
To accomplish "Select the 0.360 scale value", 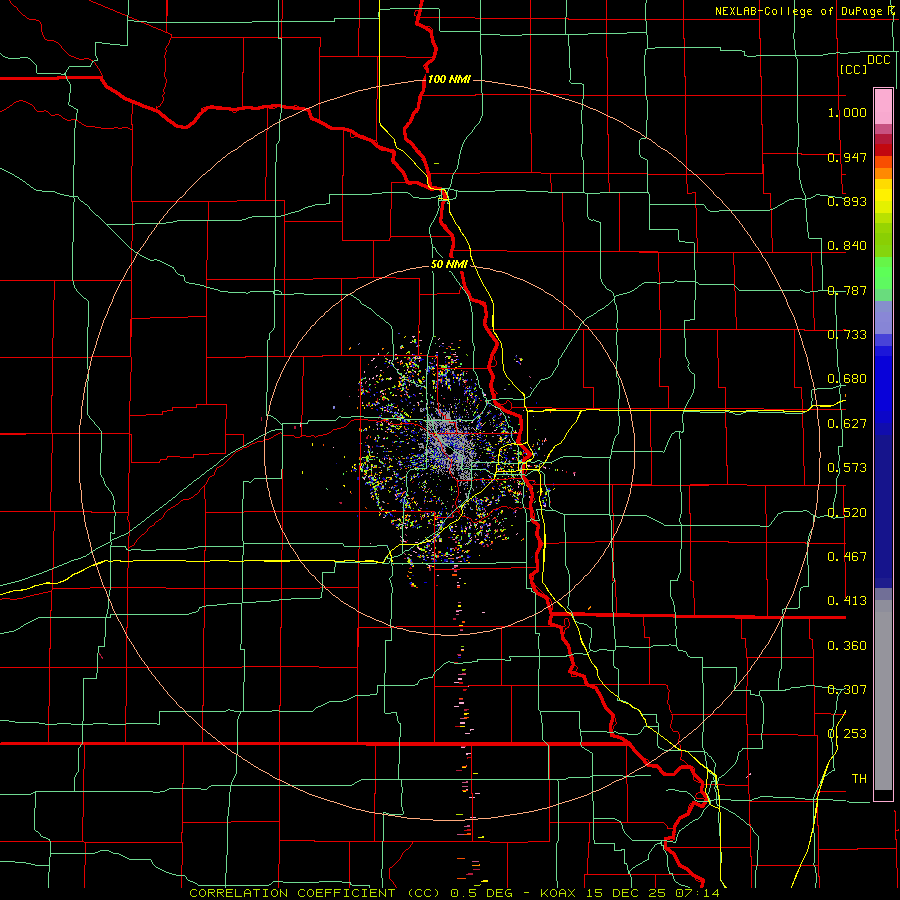I will point(847,646).
